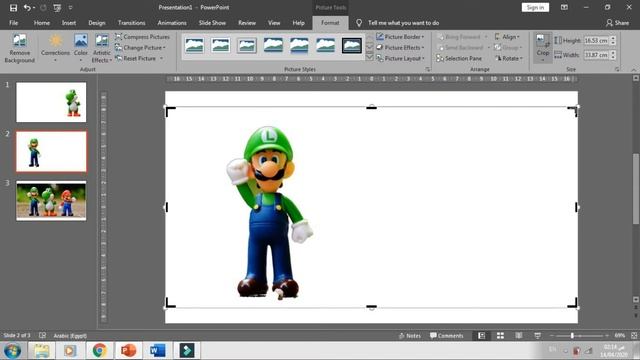Open Picture Layout dropdown
This screenshot has height=360, width=640.
[400, 58]
